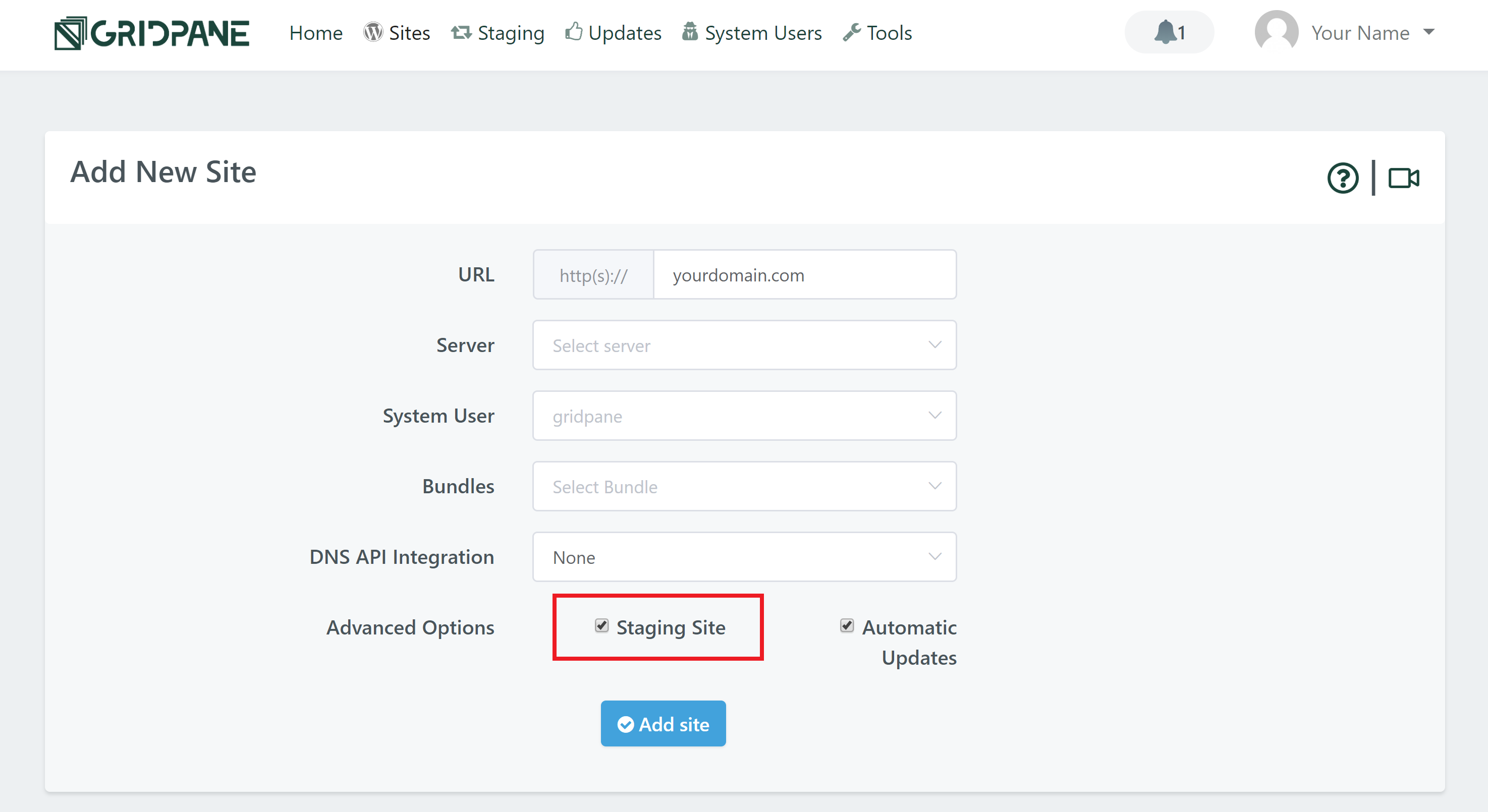Click the wrench icon beside Tools
Screen dimensions: 1488x812
coord(851,32)
